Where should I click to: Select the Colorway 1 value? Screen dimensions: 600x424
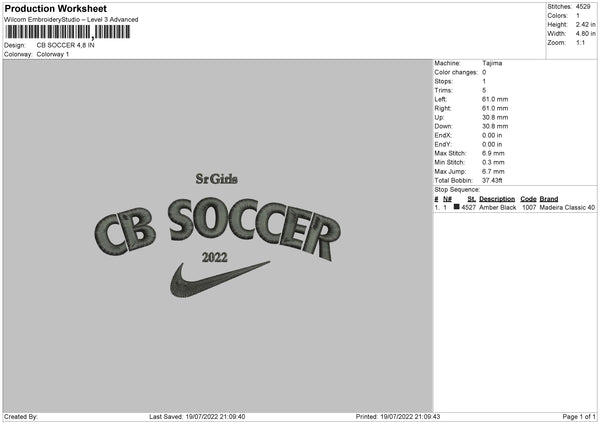click(x=53, y=54)
